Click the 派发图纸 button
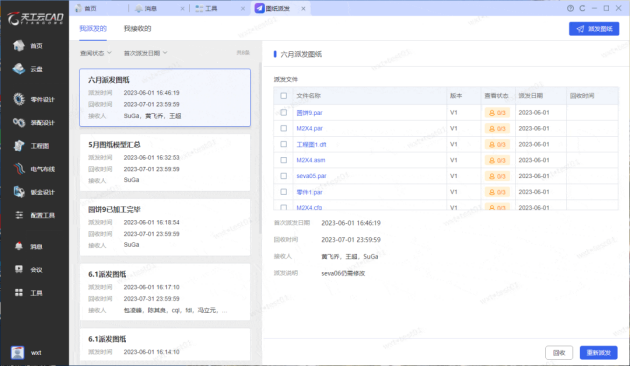The width and height of the screenshot is (630, 366). tap(594, 29)
